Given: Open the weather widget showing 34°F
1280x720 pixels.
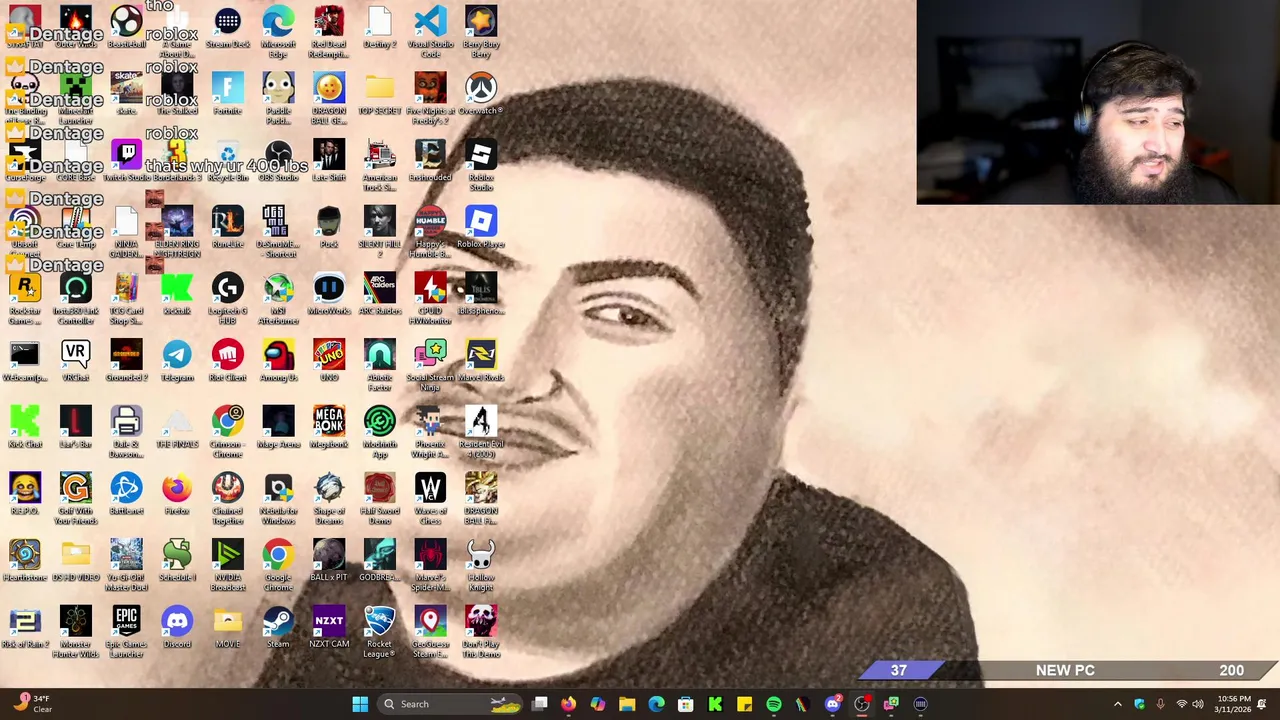Looking at the screenshot, I should (32, 704).
